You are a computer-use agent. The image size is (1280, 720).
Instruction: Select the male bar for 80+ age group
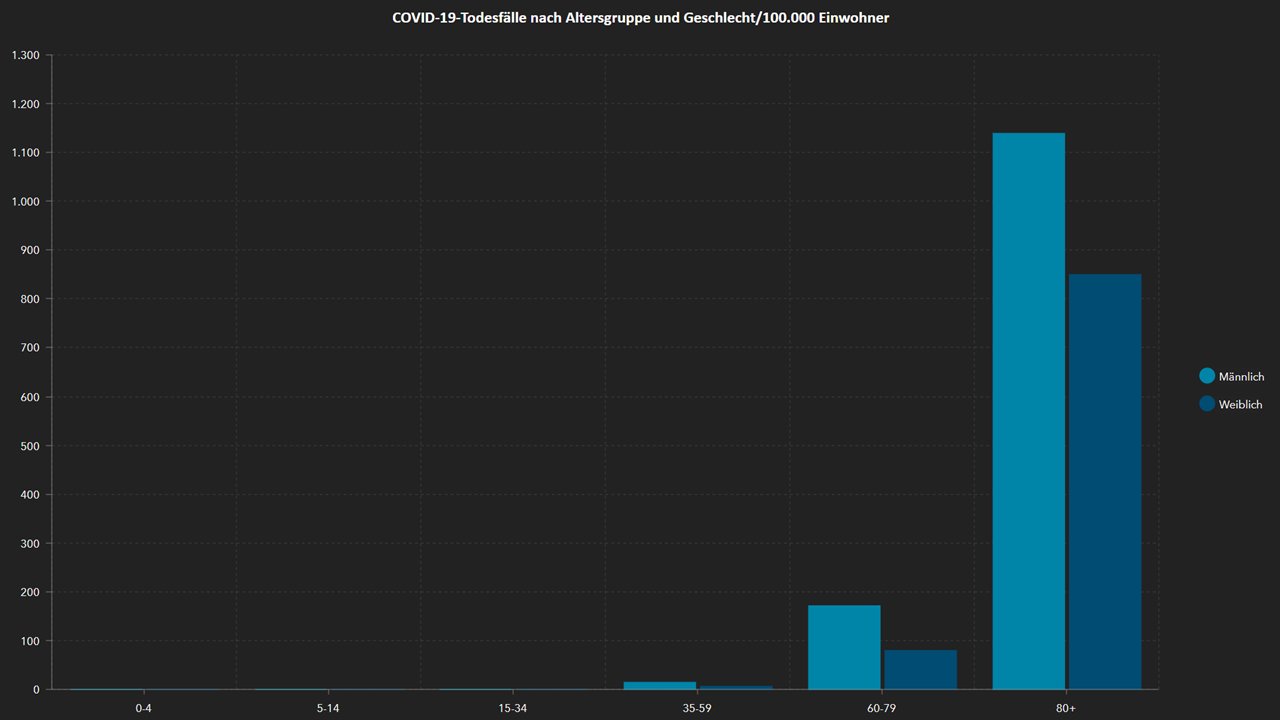(x=1028, y=410)
